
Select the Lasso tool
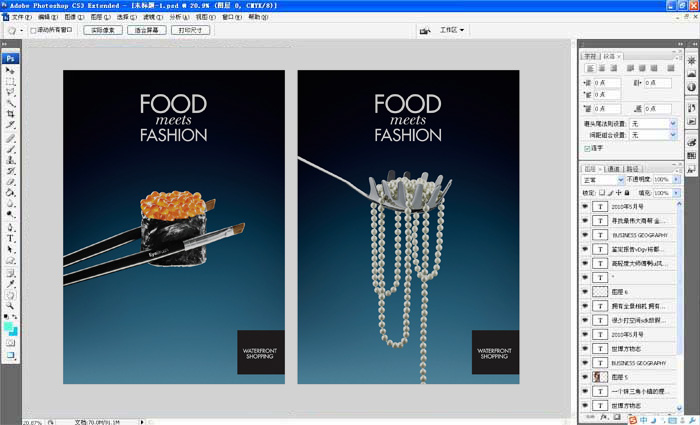click(x=11, y=92)
